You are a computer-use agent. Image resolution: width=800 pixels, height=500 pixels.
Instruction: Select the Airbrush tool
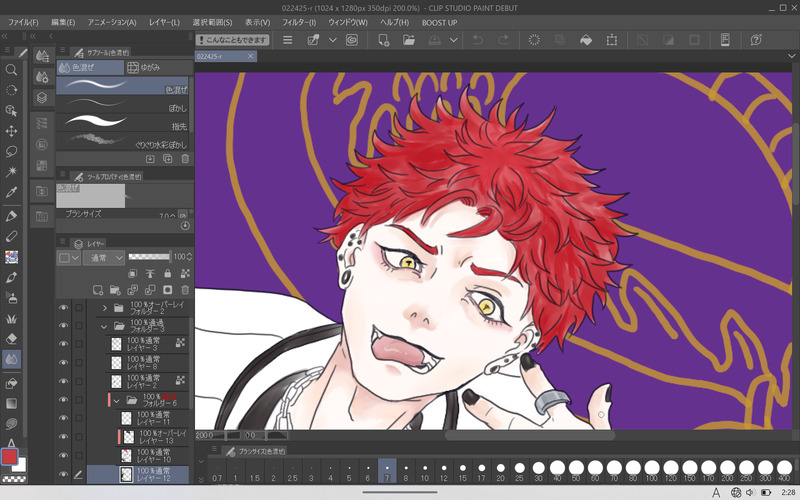point(11,297)
